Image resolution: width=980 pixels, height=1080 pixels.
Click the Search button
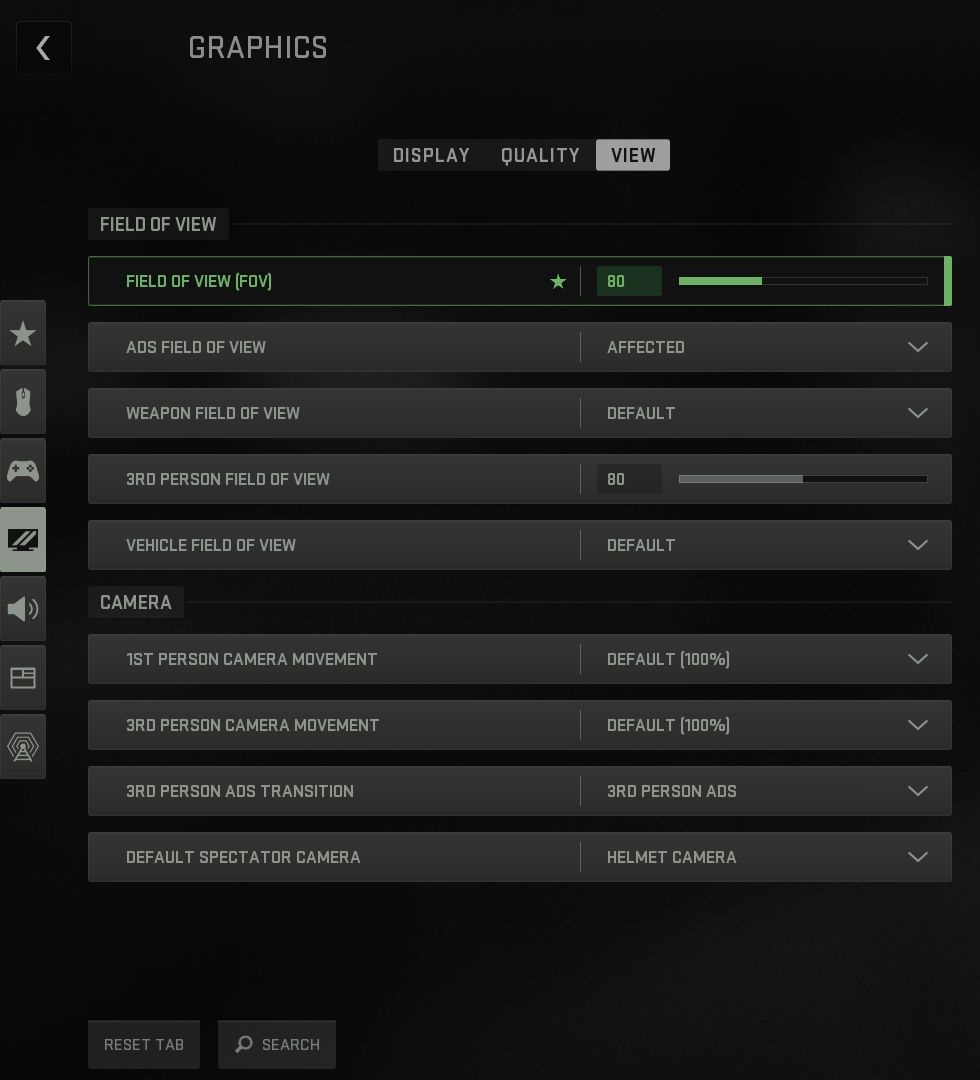(x=277, y=1044)
